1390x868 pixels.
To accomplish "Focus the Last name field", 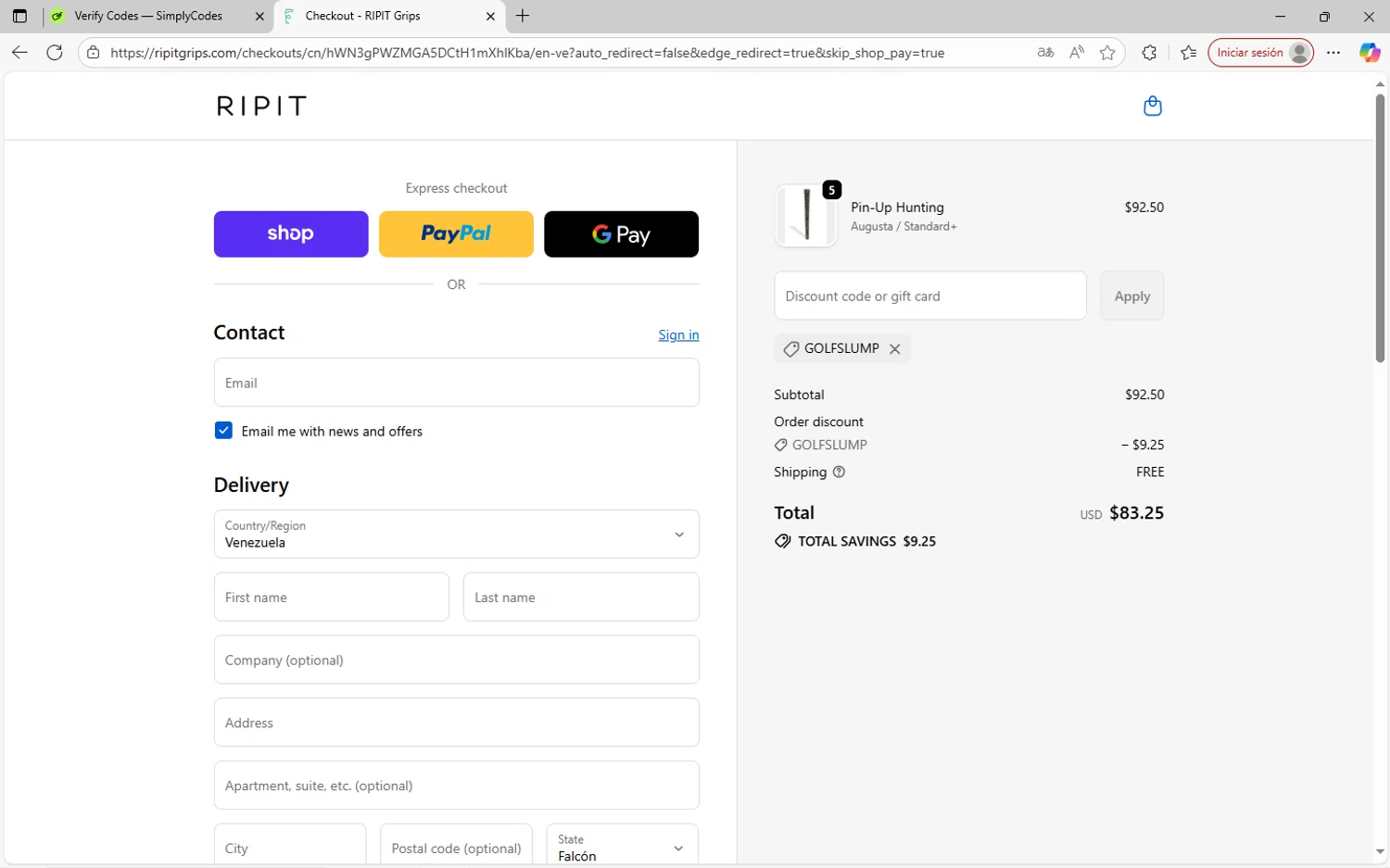I will tap(581, 598).
